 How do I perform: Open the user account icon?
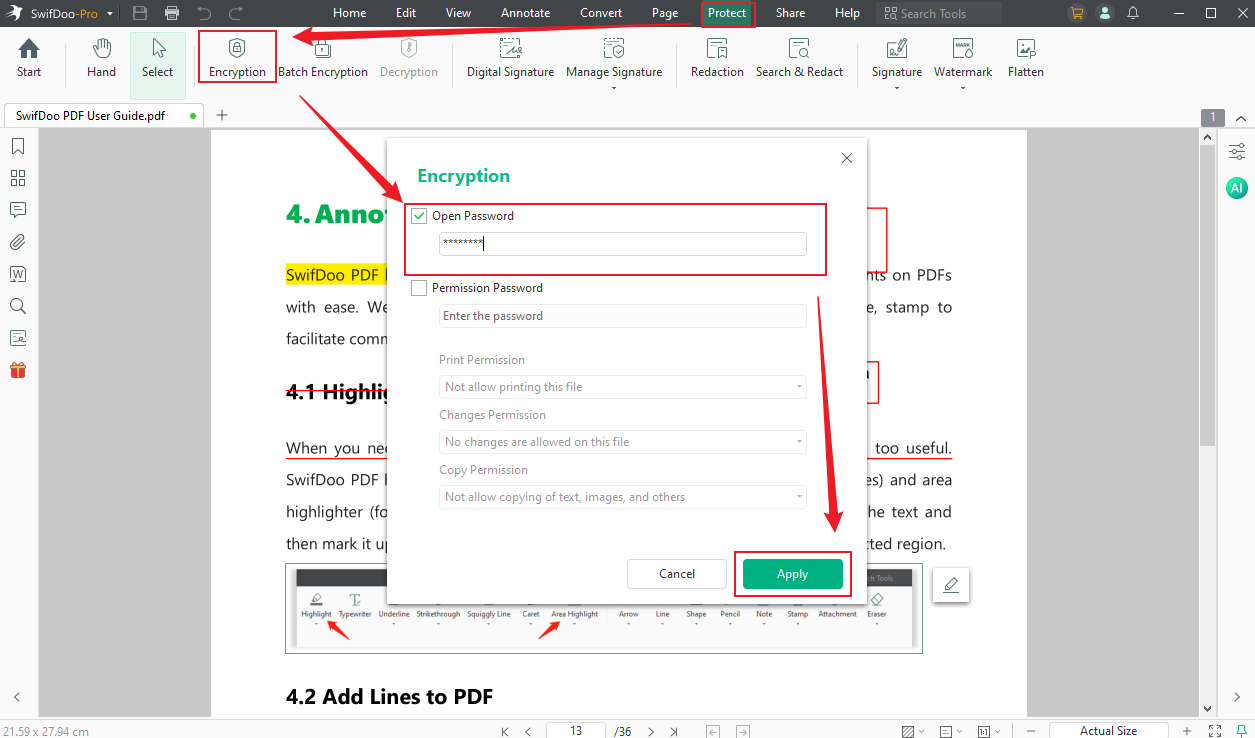tap(1105, 13)
